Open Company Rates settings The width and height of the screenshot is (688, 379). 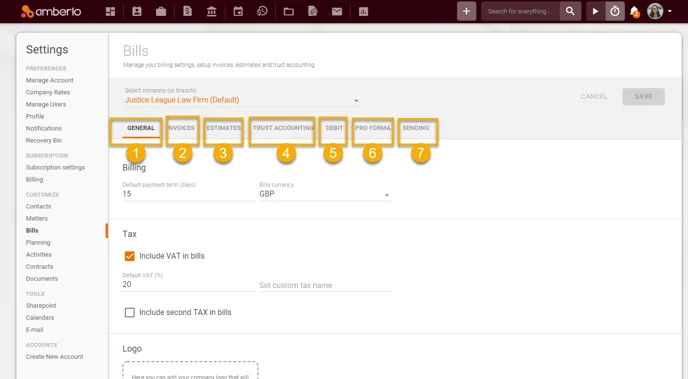tap(48, 93)
